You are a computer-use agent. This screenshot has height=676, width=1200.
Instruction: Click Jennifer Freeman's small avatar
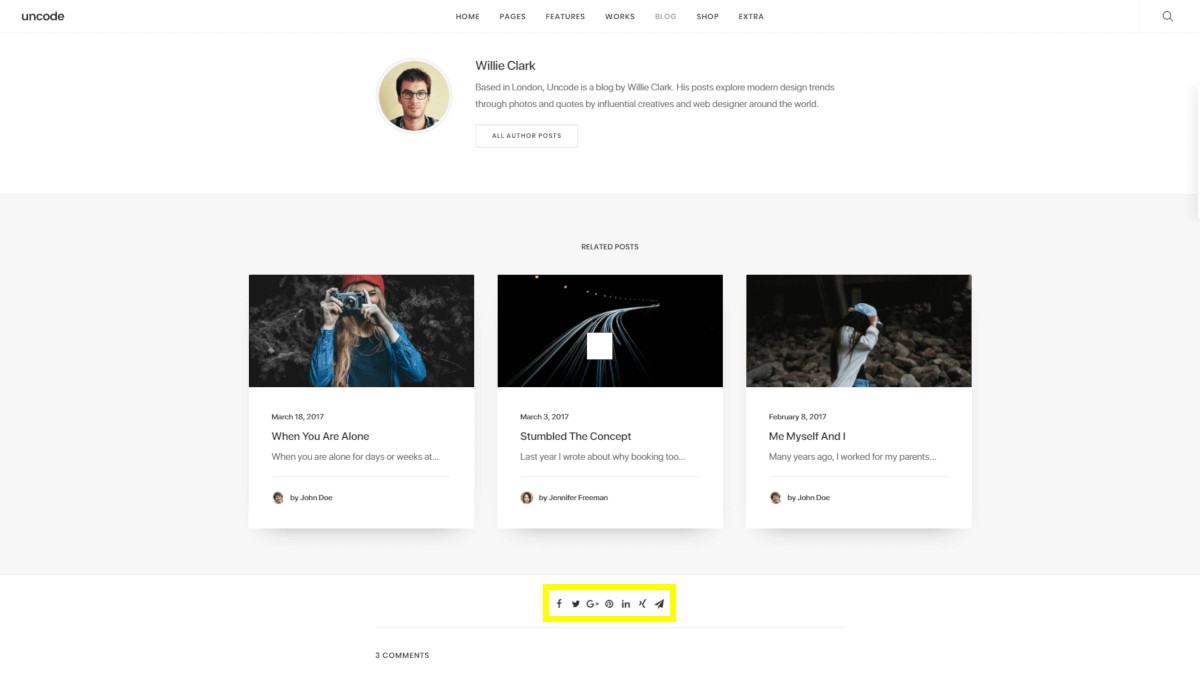(526, 497)
